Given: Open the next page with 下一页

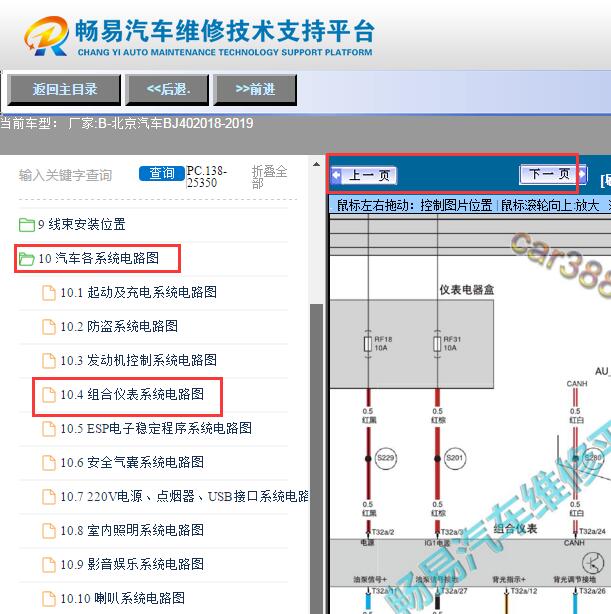Looking at the screenshot, I should (553, 174).
